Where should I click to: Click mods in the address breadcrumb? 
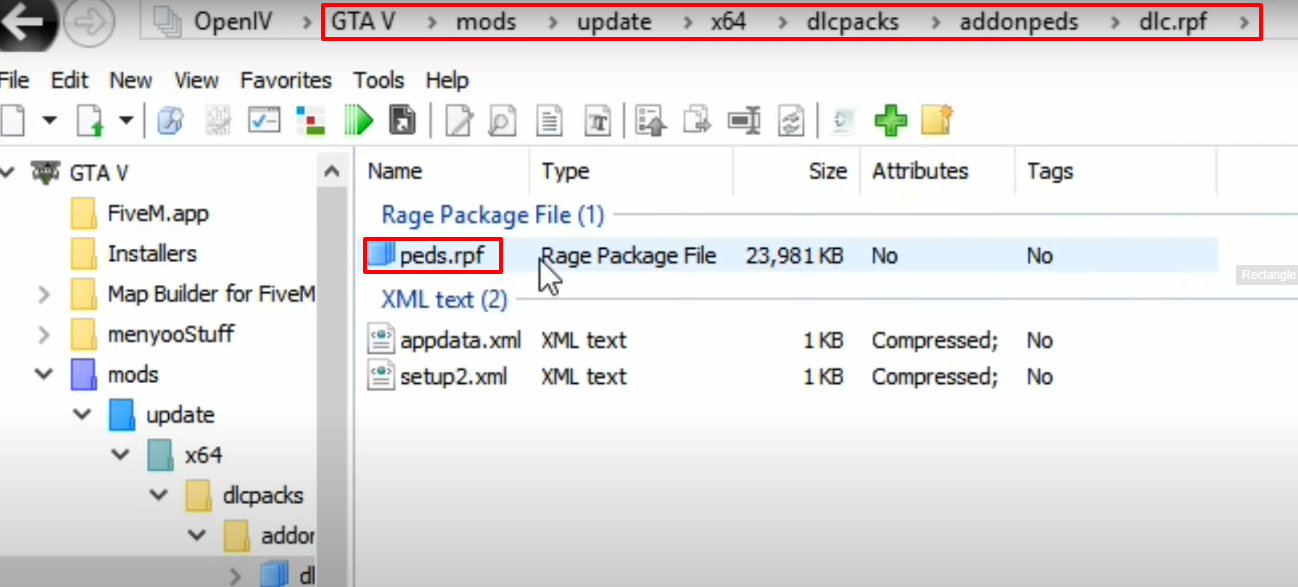tap(486, 22)
